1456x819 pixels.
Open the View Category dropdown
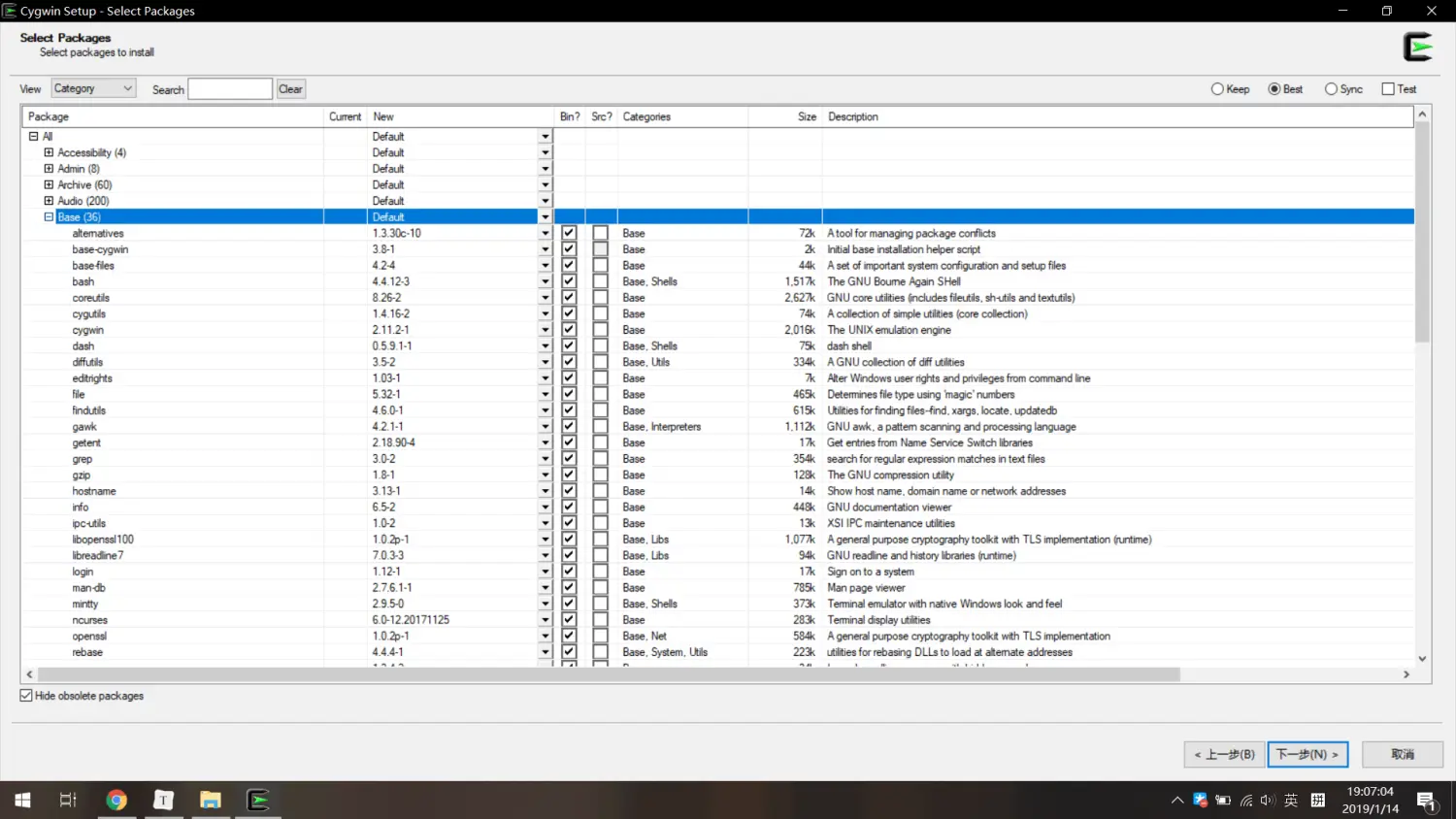pyautogui.click(x=93, y=88)
